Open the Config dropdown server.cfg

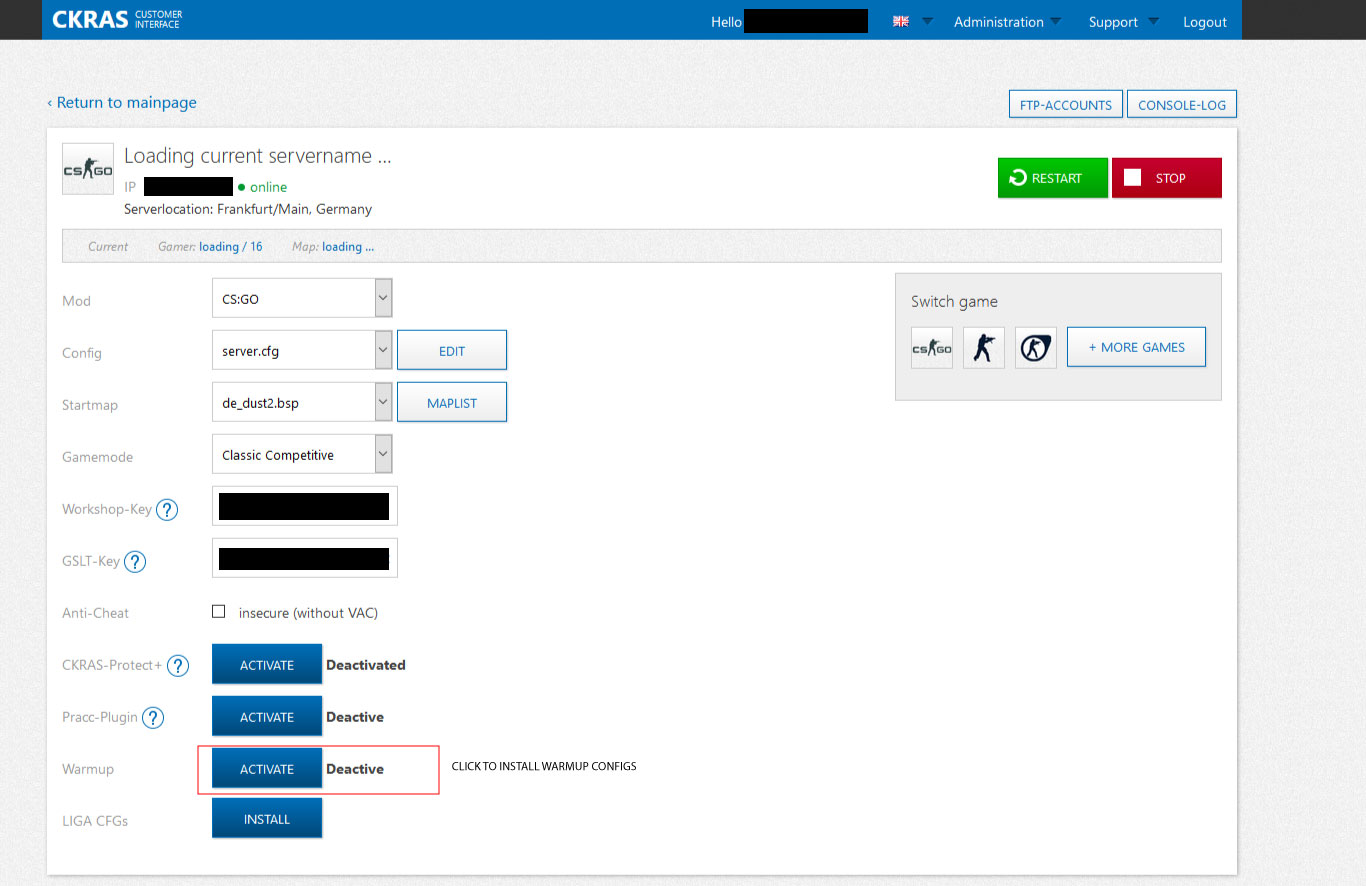coord(302,350)
